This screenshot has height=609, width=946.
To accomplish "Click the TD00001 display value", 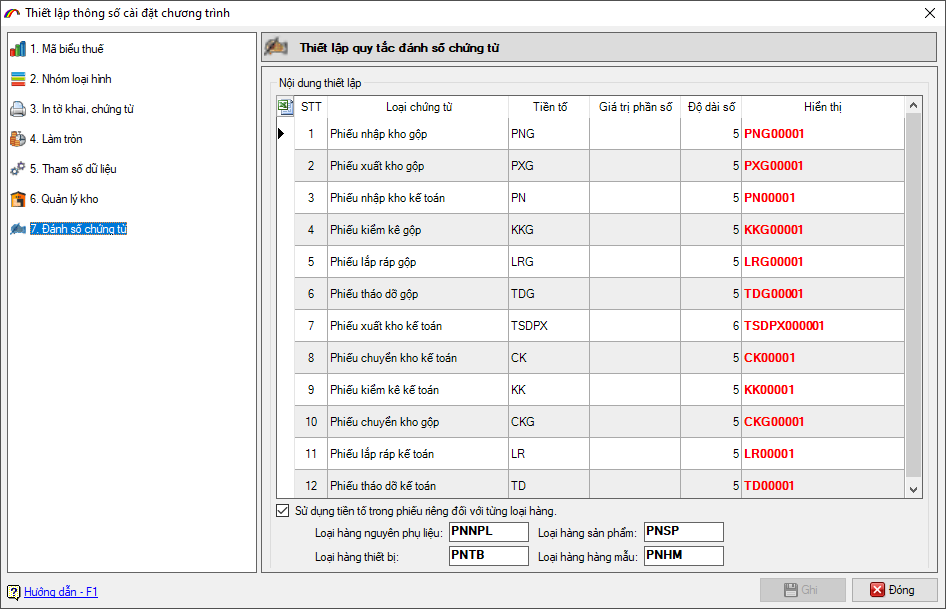I will coord(769,486).
